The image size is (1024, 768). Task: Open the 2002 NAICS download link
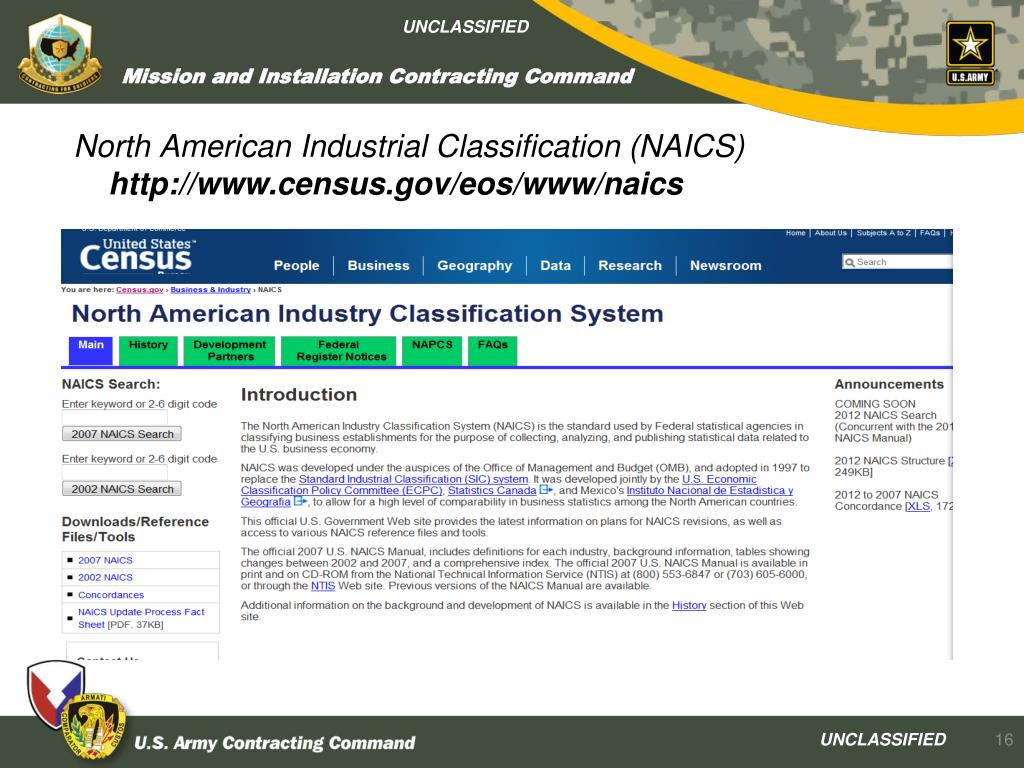105,577
